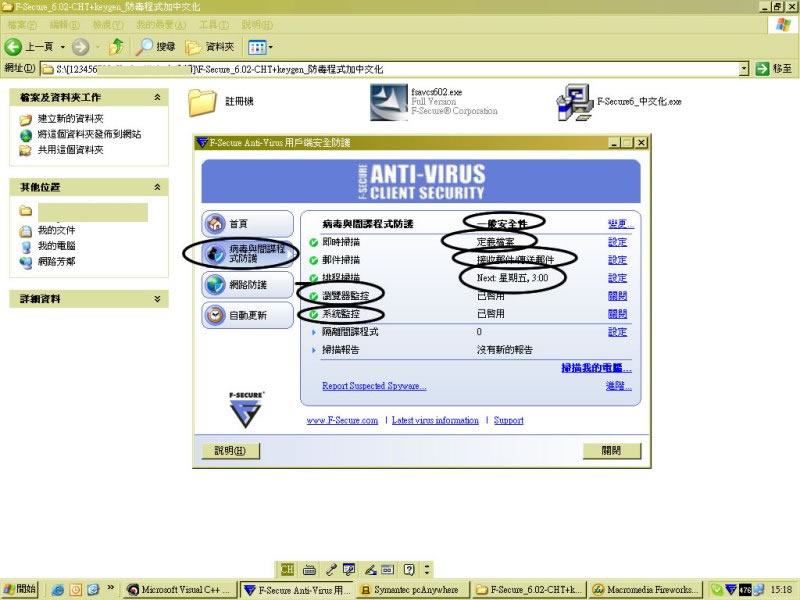
Task: Click the green status icon for 郵件掃描
Action: point(314,260)
